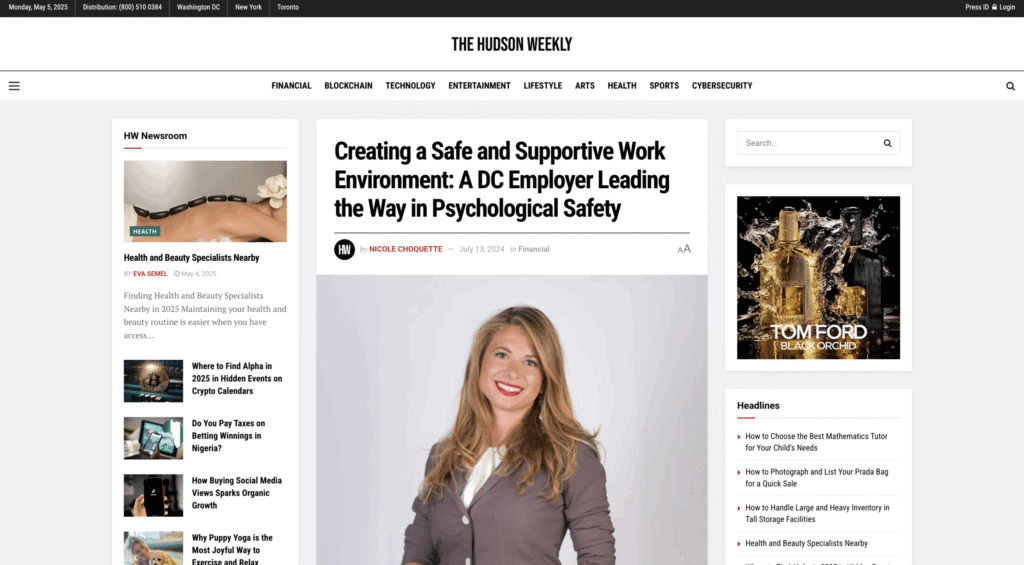Open the hamburger side menu

click(x=14, y=86)
